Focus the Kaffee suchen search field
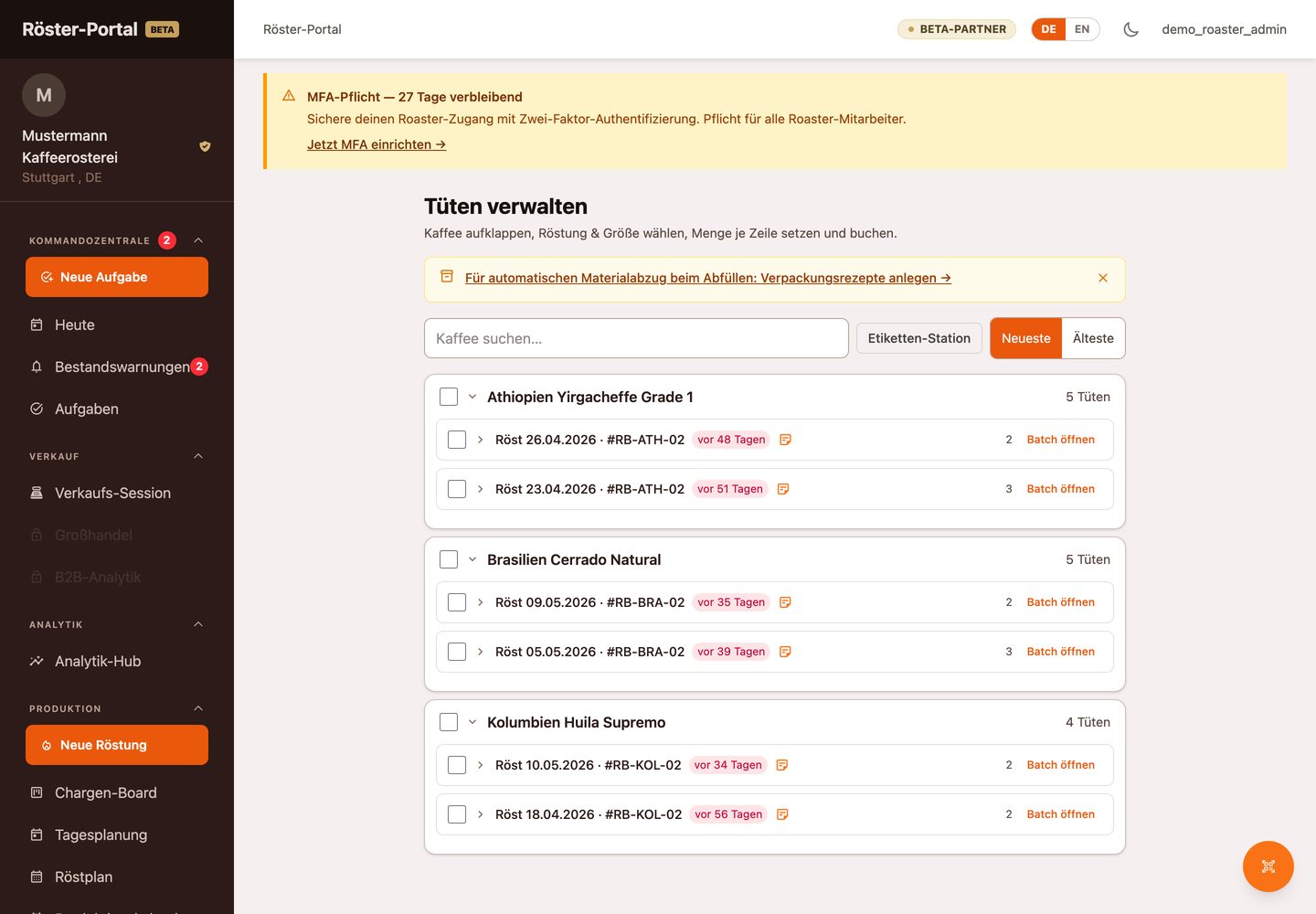The height and width of the screenshot is (914, 1316). pyautogui.click(x=636, y=338)
